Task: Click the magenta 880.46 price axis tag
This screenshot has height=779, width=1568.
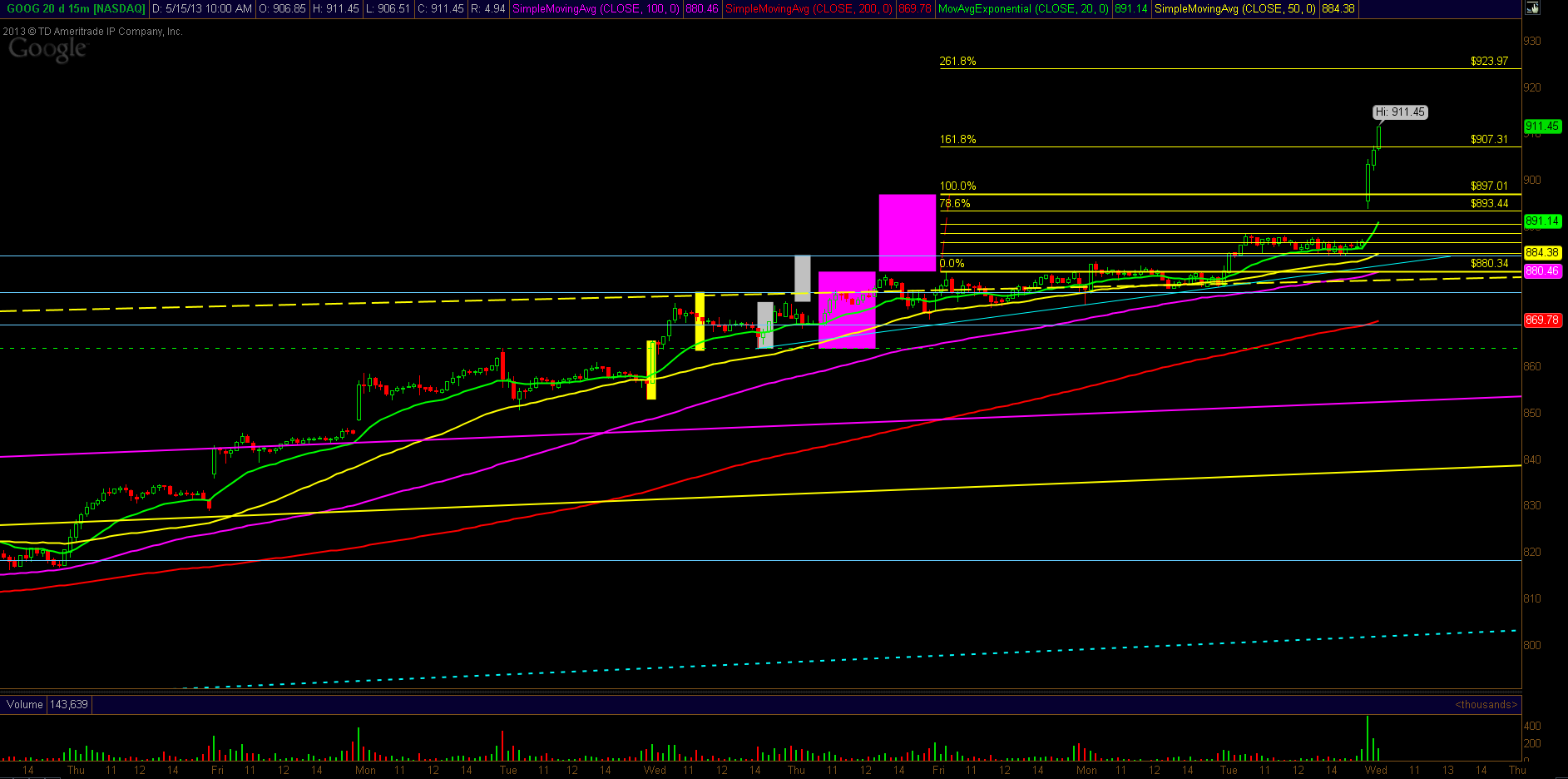Action: click(1542, 271)
